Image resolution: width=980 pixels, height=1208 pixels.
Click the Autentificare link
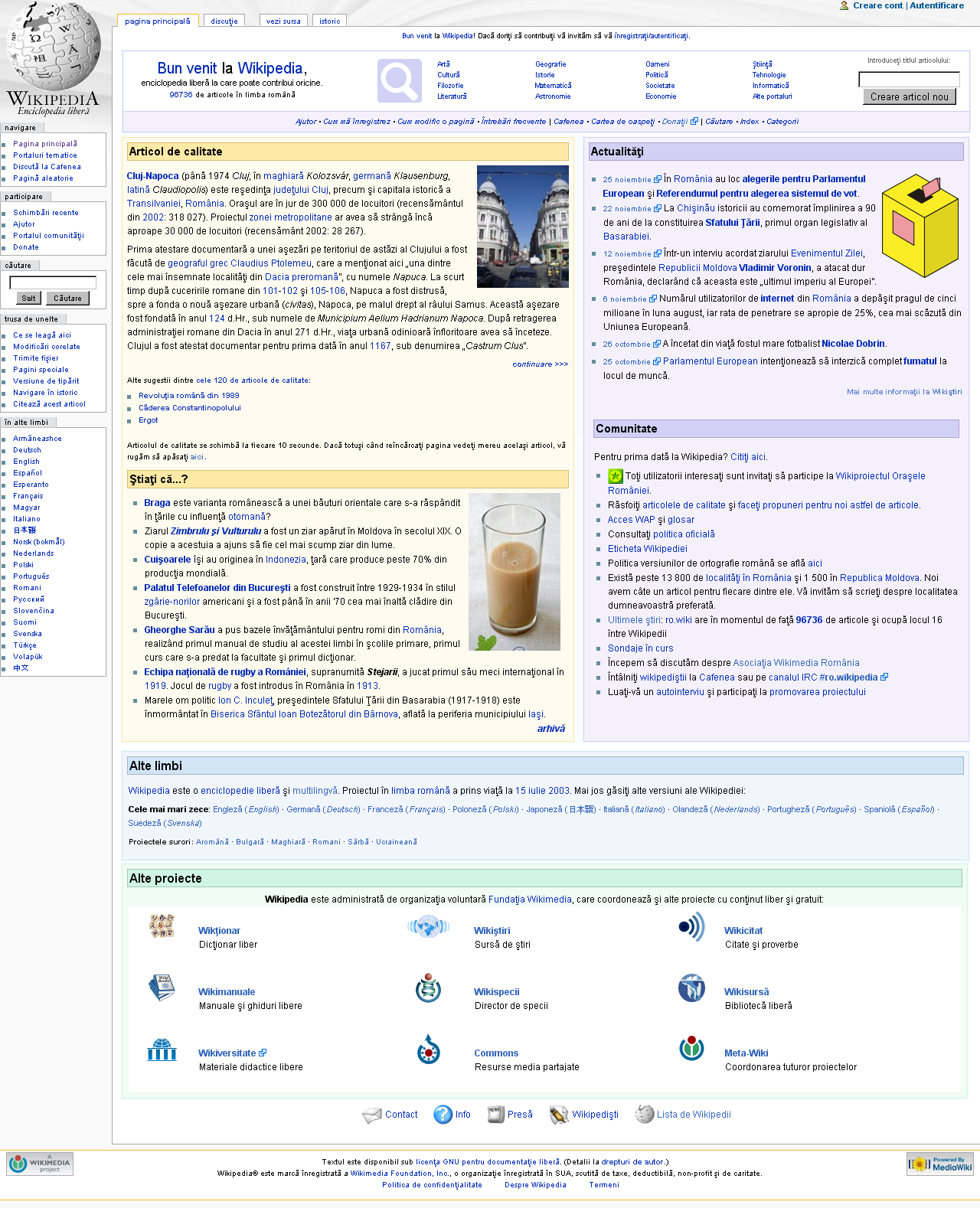[x=936, y=5]
